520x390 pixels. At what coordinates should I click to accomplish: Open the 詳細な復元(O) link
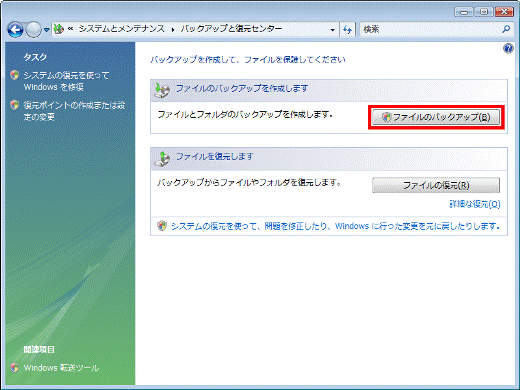pyautogui.click(x=475, y=204)
